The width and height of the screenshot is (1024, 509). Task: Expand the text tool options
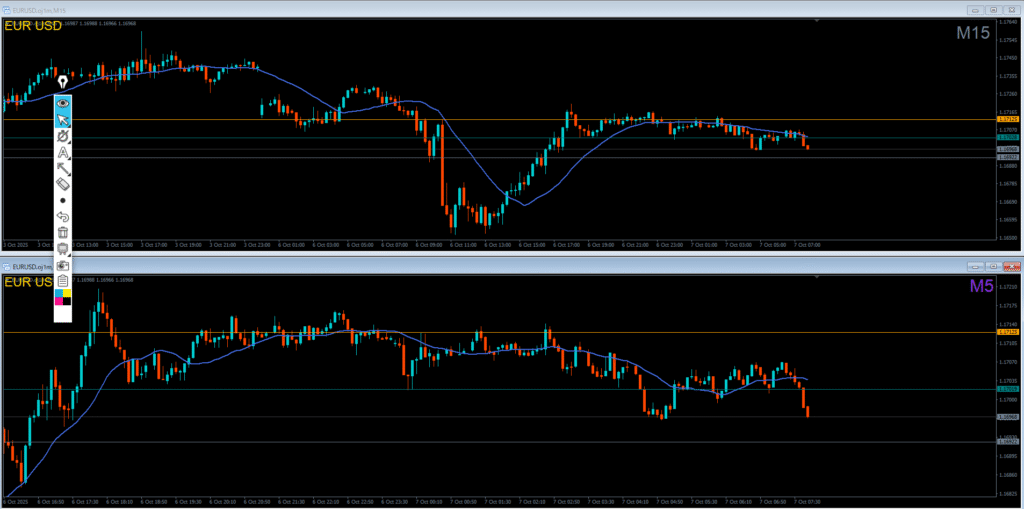point(63,153)
